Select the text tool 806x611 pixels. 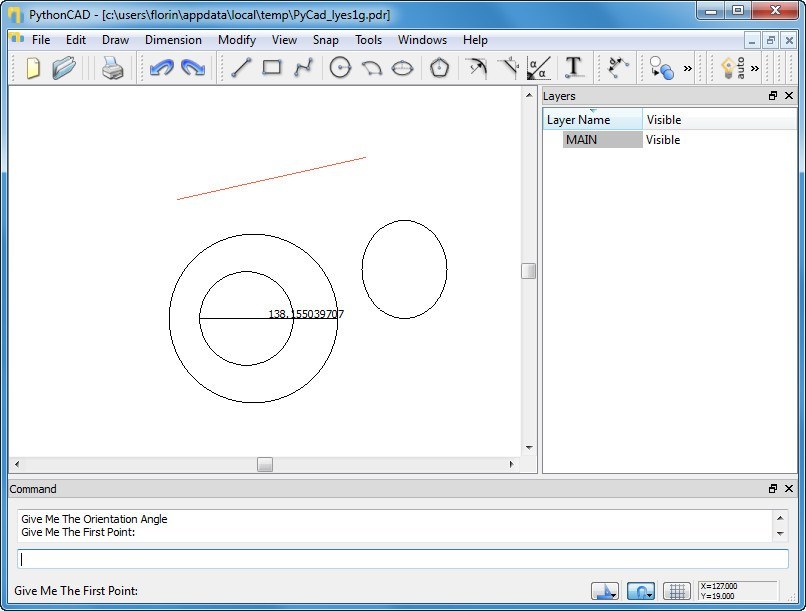[x=574, y=67]
